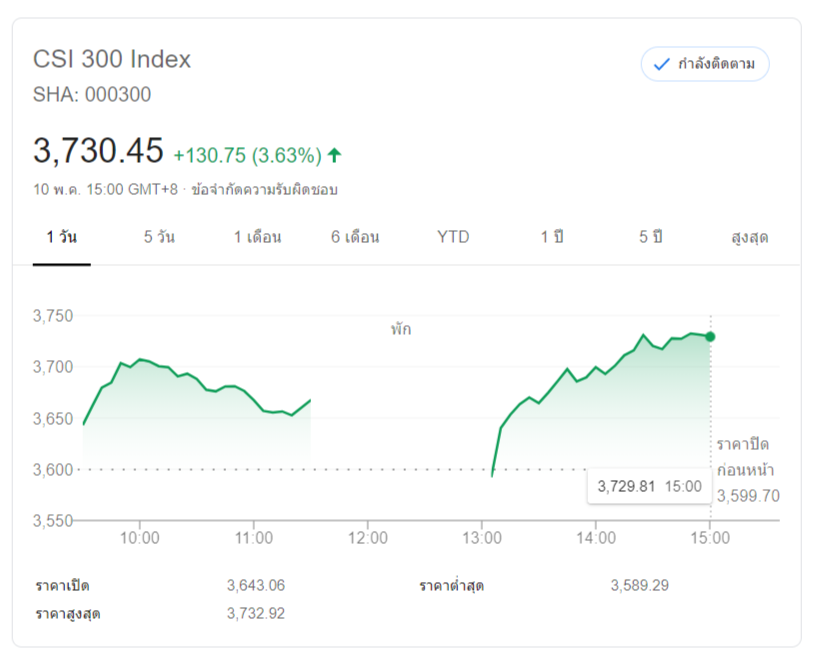The width and height of the screenshot is (813, 654).
Task: Select the 6 เดือน tab
Action: pos(355,237)
